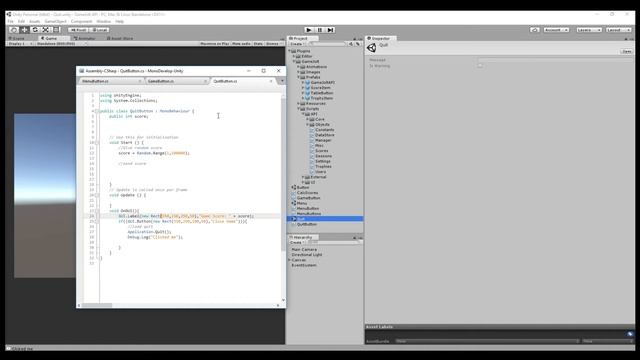Image resolution: width=640 pixels, height=360 pixels.
Task: Expand the Editor folder
Action: tap(294, 56)
